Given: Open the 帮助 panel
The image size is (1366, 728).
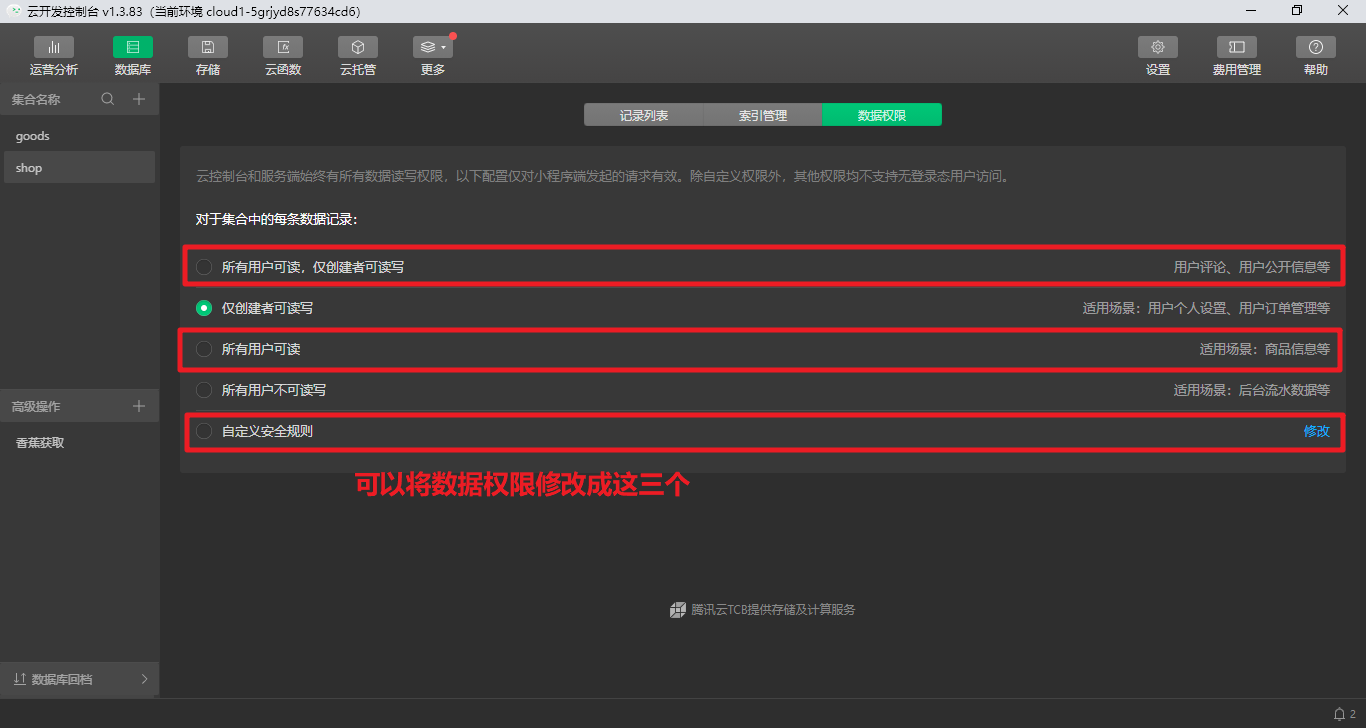Looking at the screenshot, I should click(1315, 55).
